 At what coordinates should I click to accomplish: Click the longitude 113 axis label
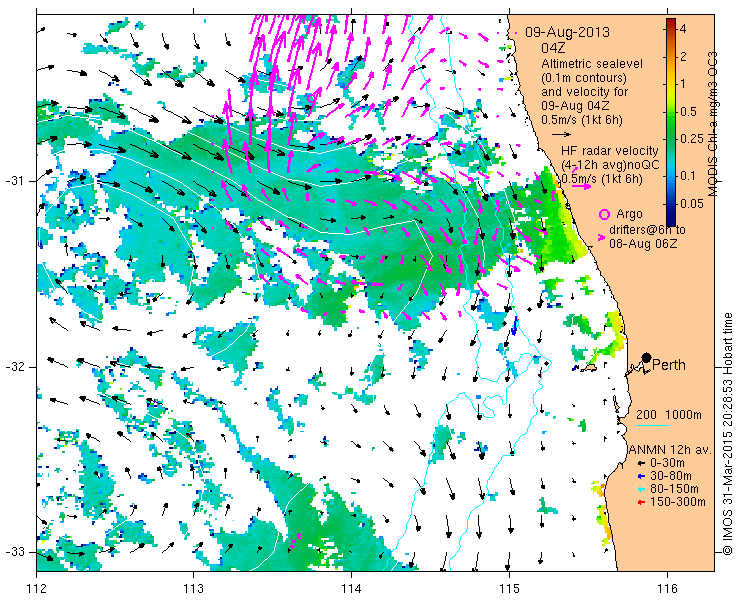(194, 589)
